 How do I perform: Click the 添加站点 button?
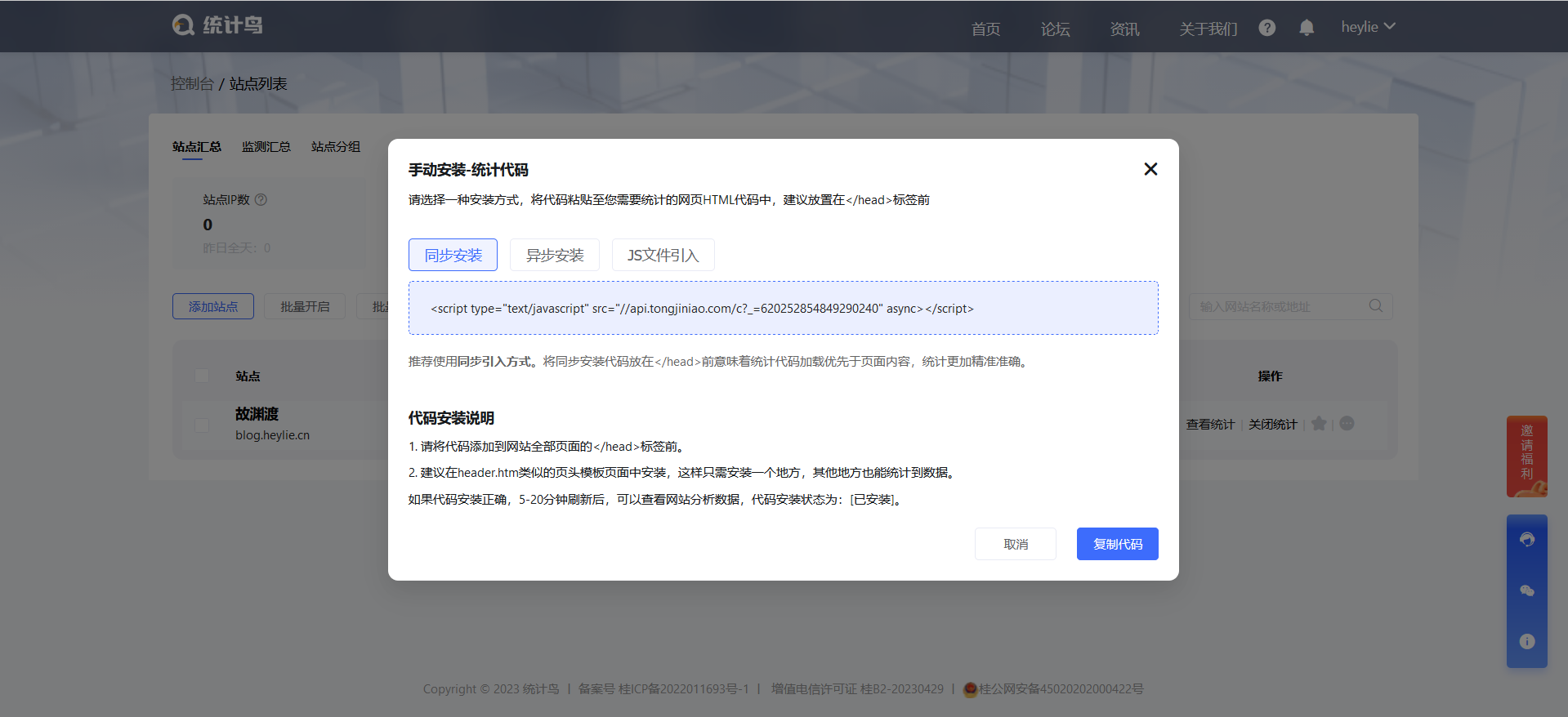pos(213,306)
